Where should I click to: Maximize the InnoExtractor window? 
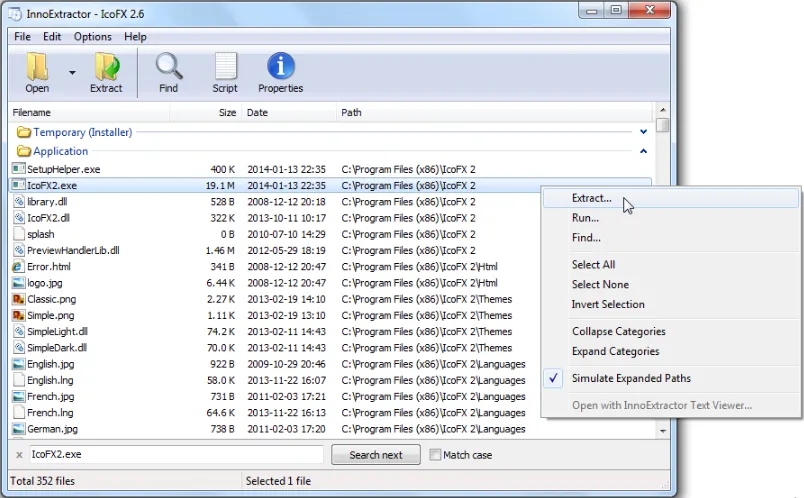pos(616,10)
